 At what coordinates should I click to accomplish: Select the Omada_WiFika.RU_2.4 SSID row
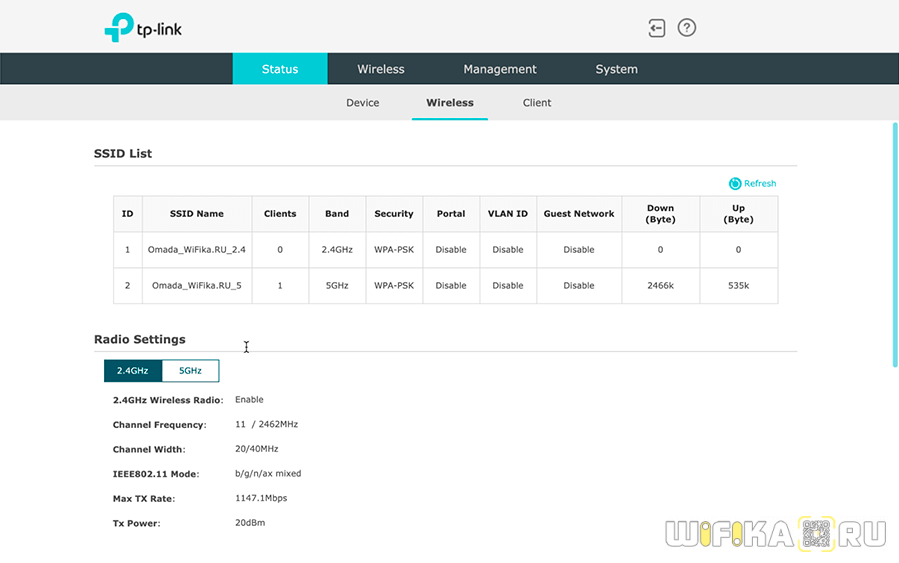tap(196, 250)
